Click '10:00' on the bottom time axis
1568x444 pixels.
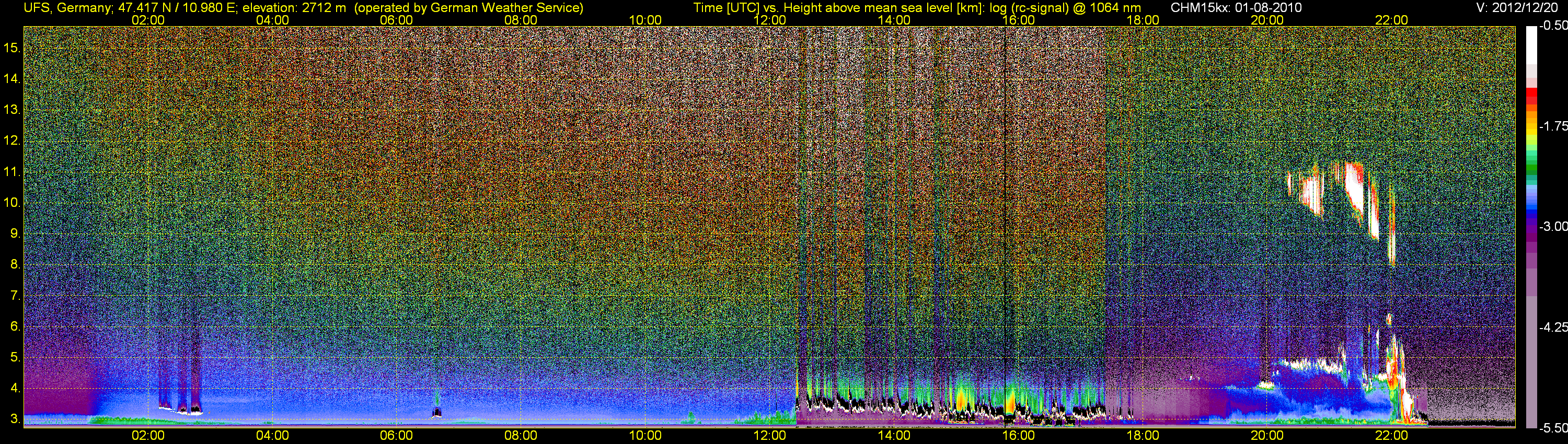click(x=645, y=436)
